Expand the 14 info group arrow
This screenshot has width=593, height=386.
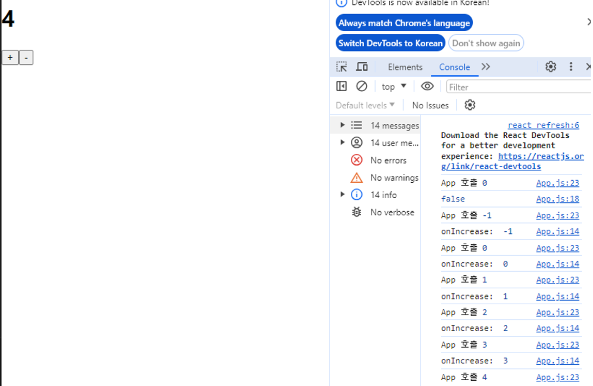click(x=342, y=195)
